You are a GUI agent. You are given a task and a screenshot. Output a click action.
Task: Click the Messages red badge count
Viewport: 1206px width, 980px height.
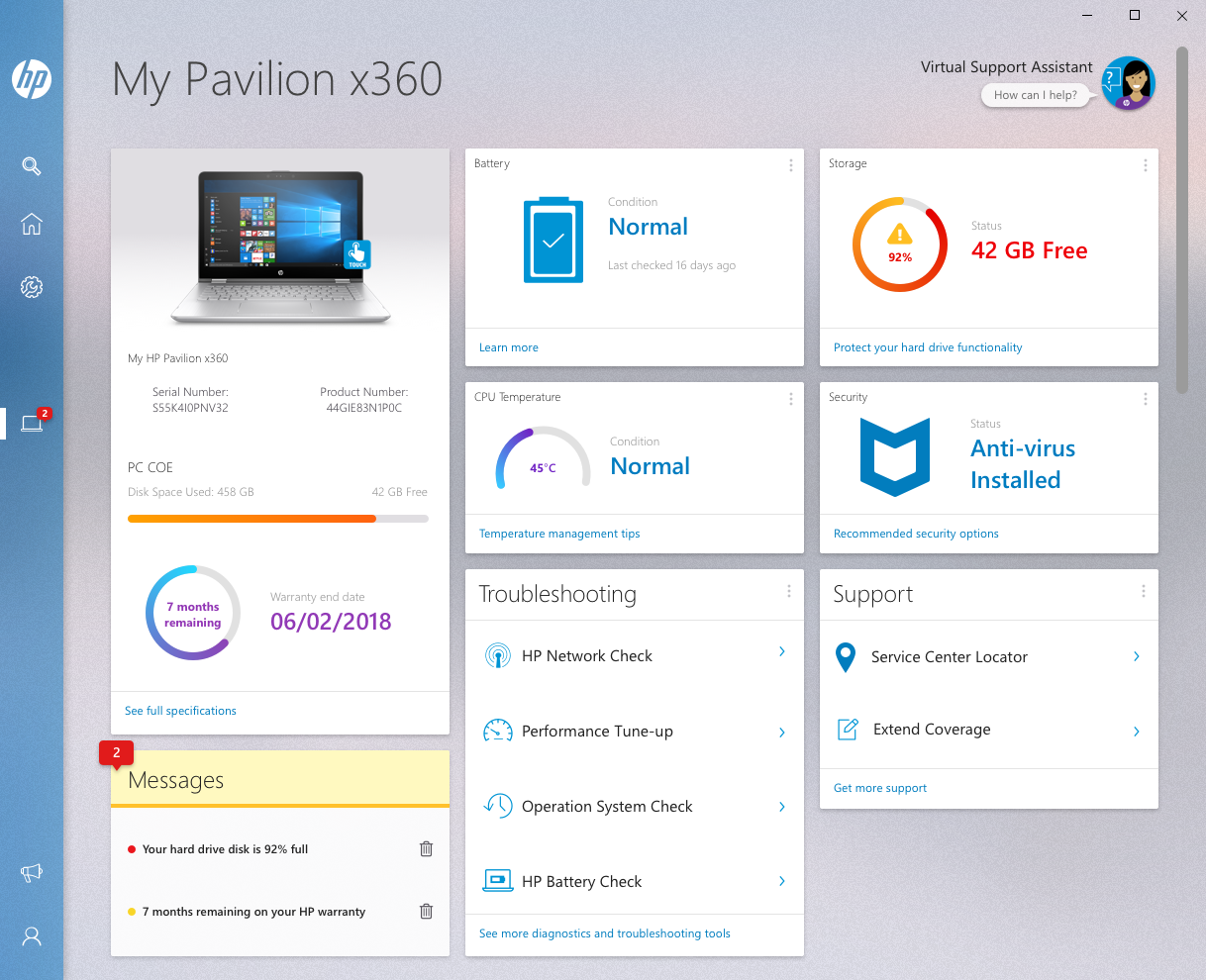pos(116,753)
